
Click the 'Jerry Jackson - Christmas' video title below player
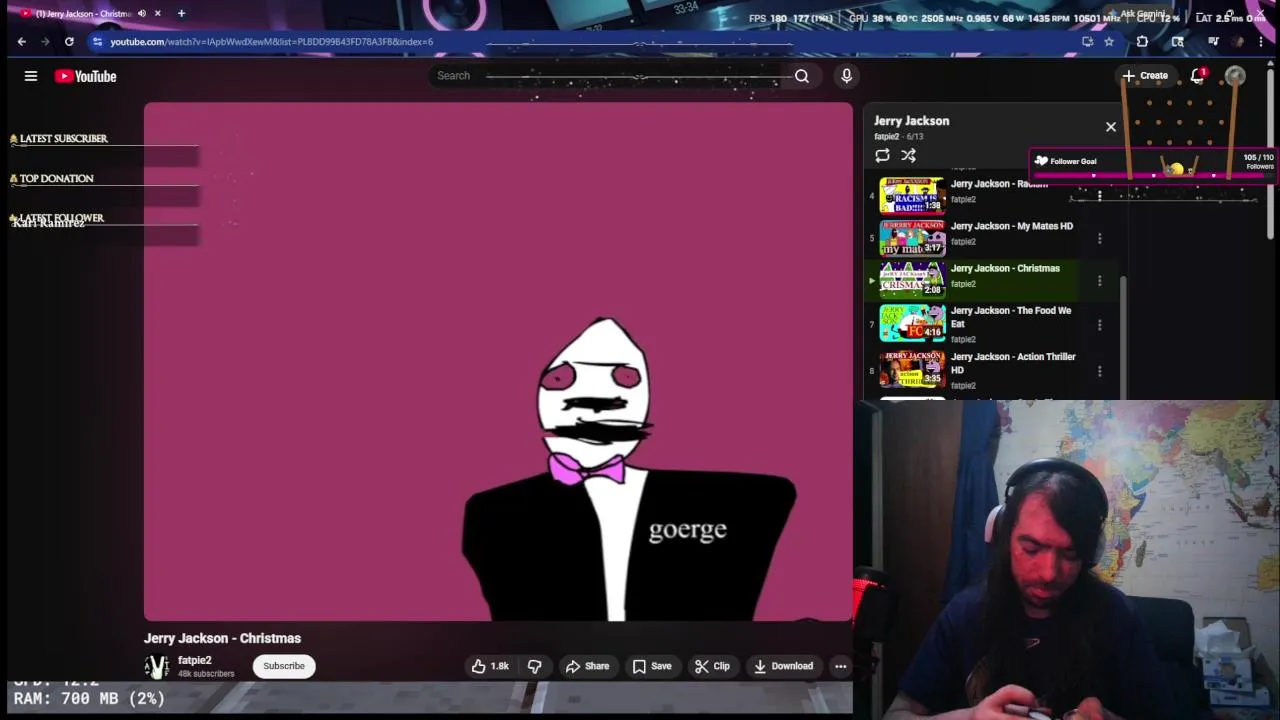click(x=222, y=638)
